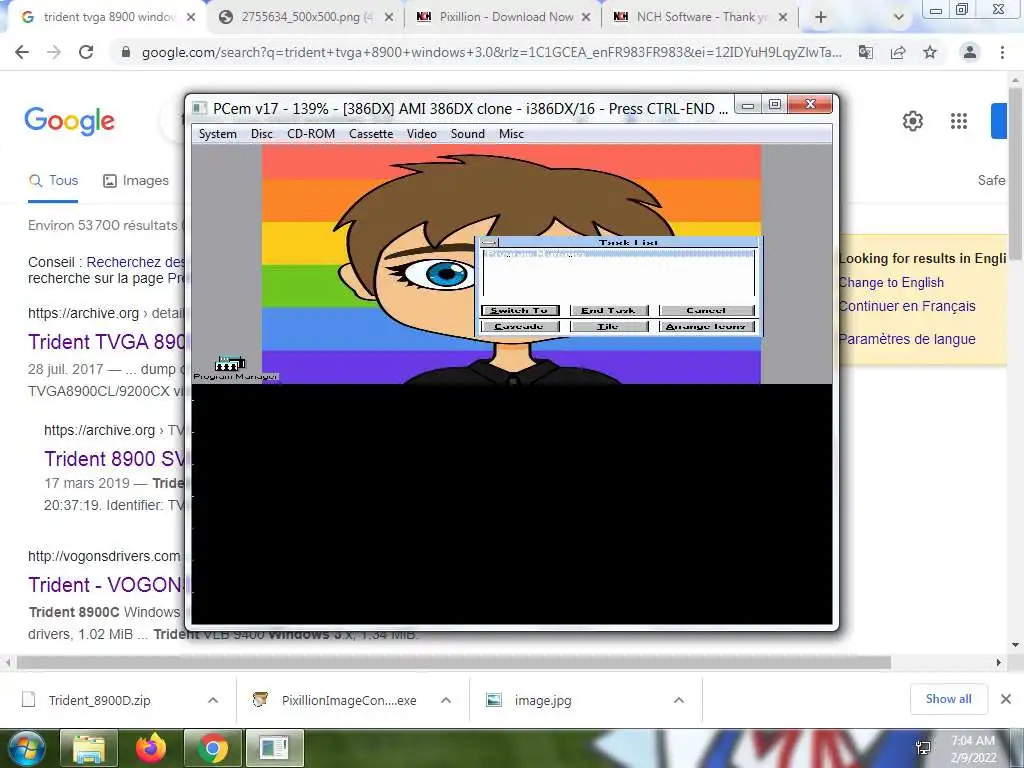1024x768 pixels.
Task: Click the share page icon
Action: (x=898, y=52)
